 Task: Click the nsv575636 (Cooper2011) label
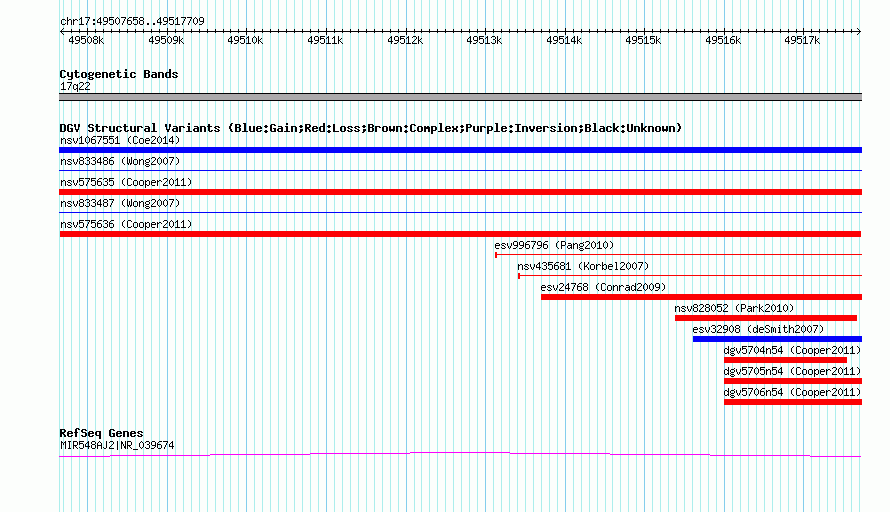[x=126, y=224]
